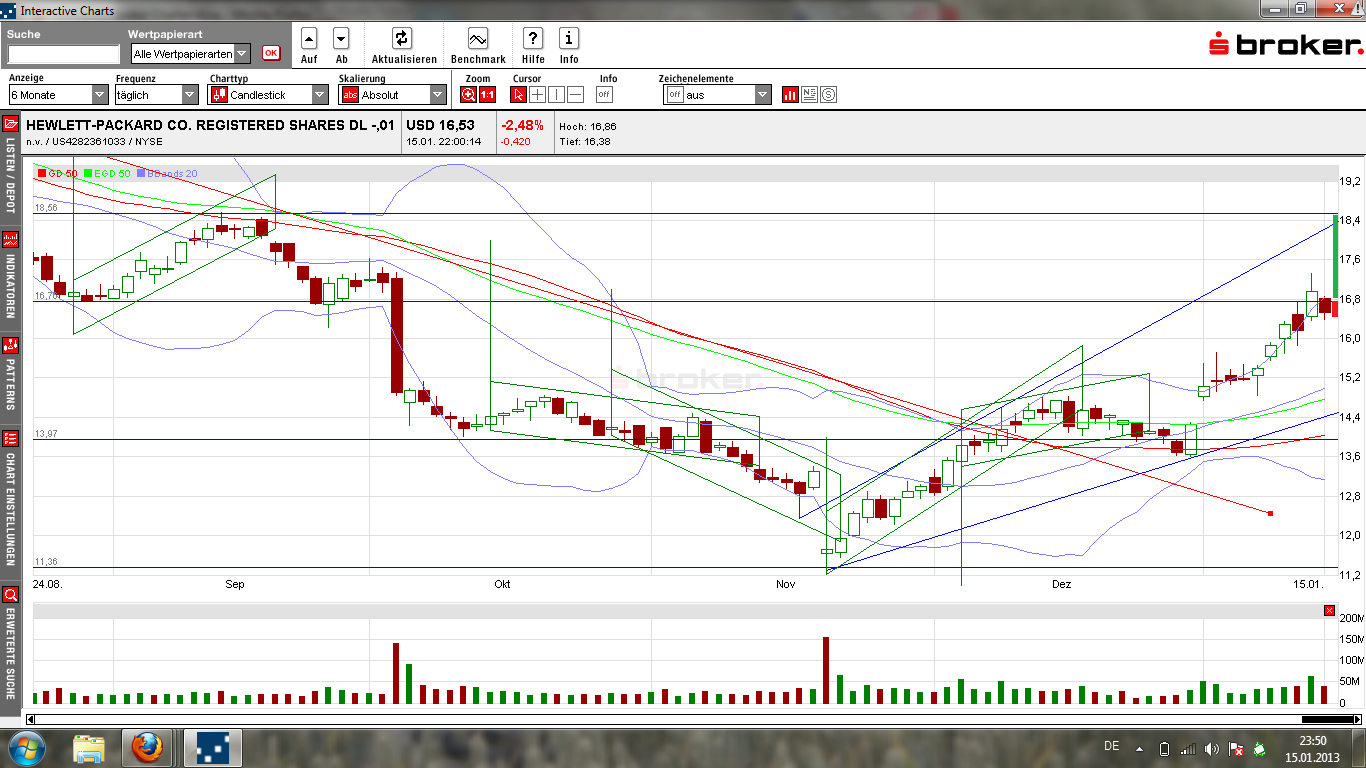Click into the Suche search field
The width and height of the screenshot is (1366, 768).
pos(63,55)
